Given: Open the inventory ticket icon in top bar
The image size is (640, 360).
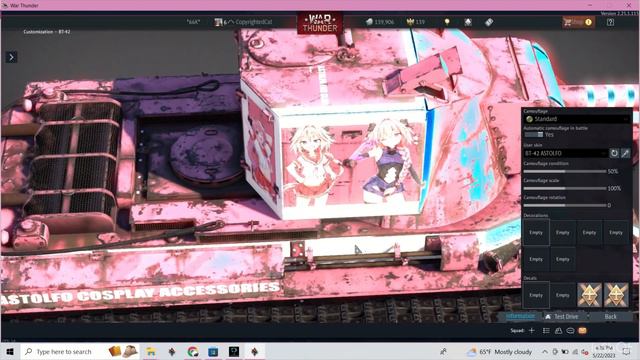Looking at the screenshot, I should (489, 22).
